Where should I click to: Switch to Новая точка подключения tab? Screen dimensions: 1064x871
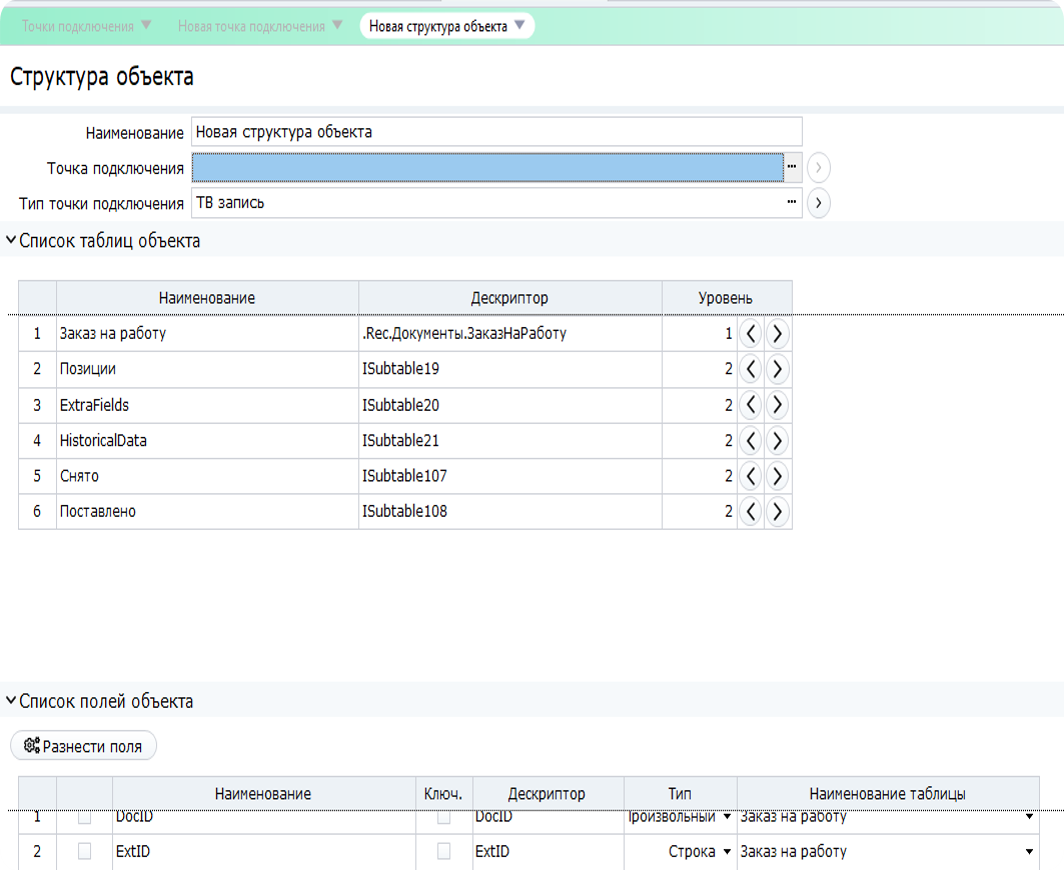(251, 26)
